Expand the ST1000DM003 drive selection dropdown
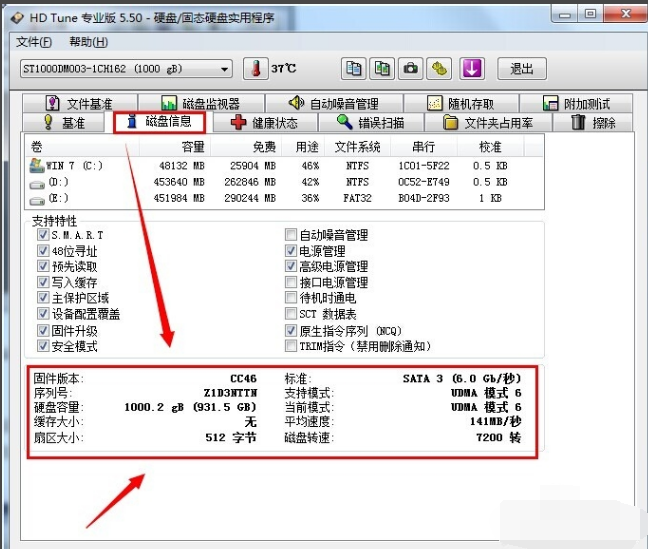648x549 pixels. pyautogui.click(x=223, y=69)
